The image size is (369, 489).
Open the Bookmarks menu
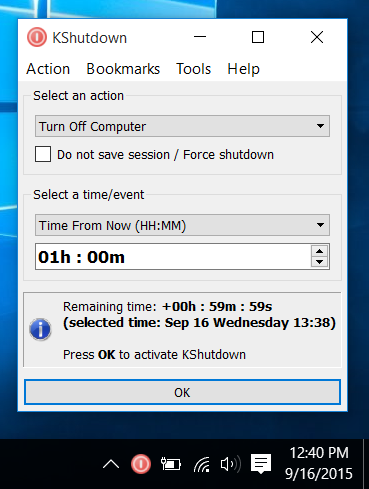123,69
